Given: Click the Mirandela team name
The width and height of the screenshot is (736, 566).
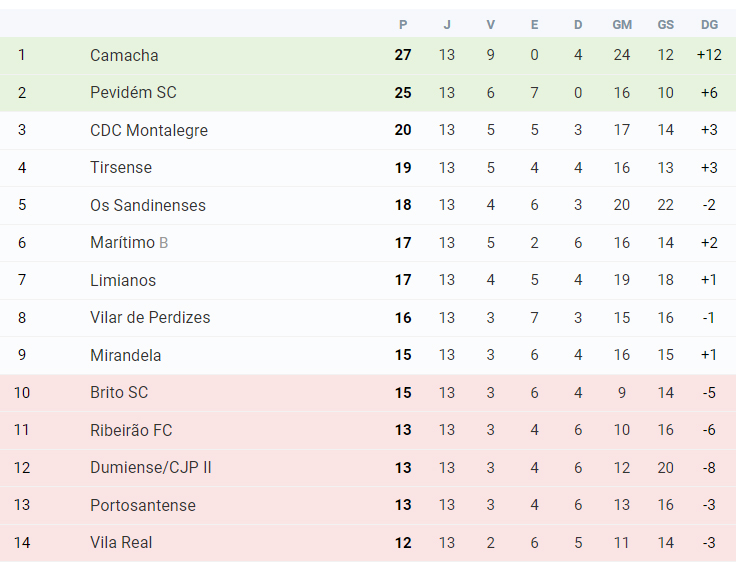Looking at the screenshot, I should click(125, 355).
